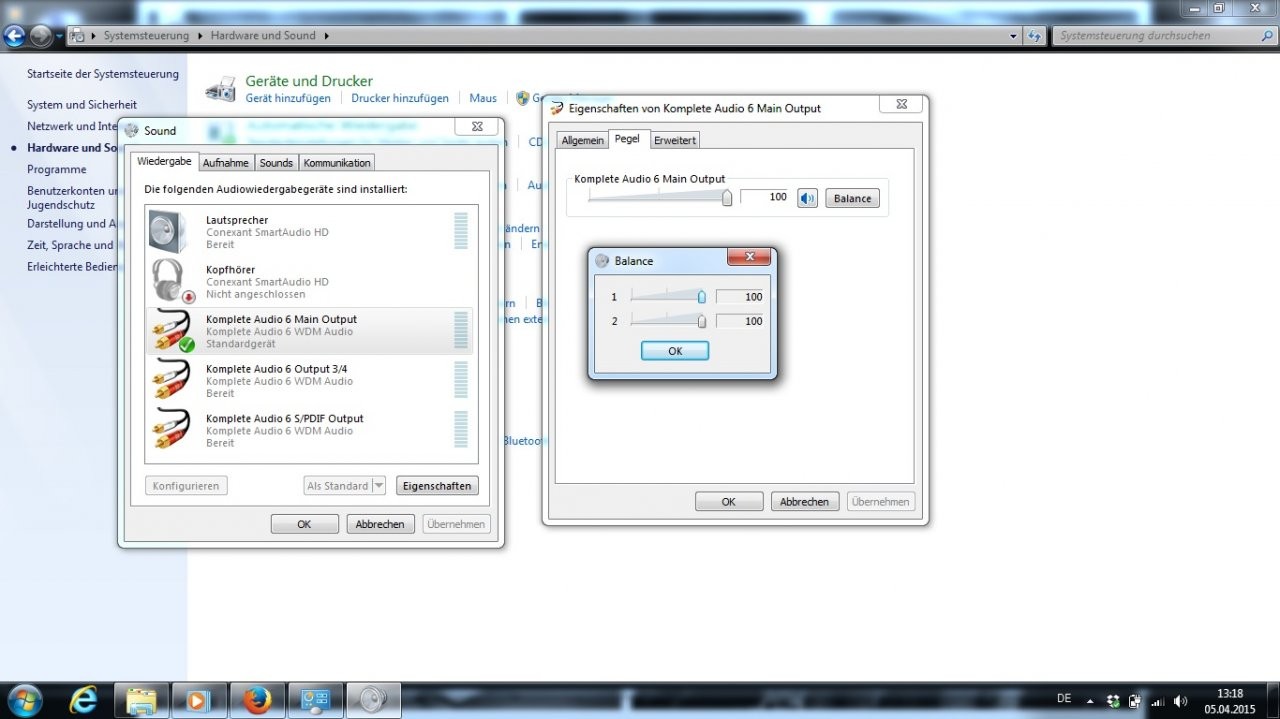Confirm Balance dialog with OK
The height and width of the screenshot is (719, 1280).
pos(675,351)
